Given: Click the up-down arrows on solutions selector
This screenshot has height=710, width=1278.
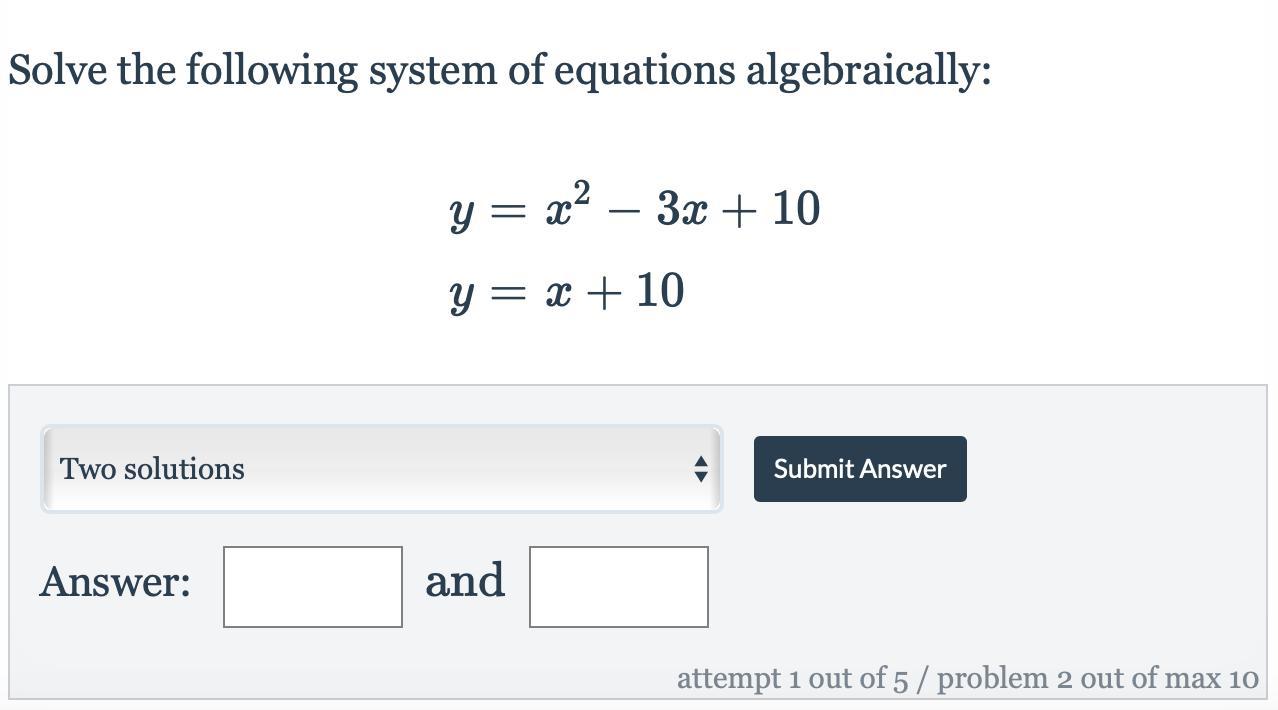Looking at the screenshot, I should (x=700, y=469).
